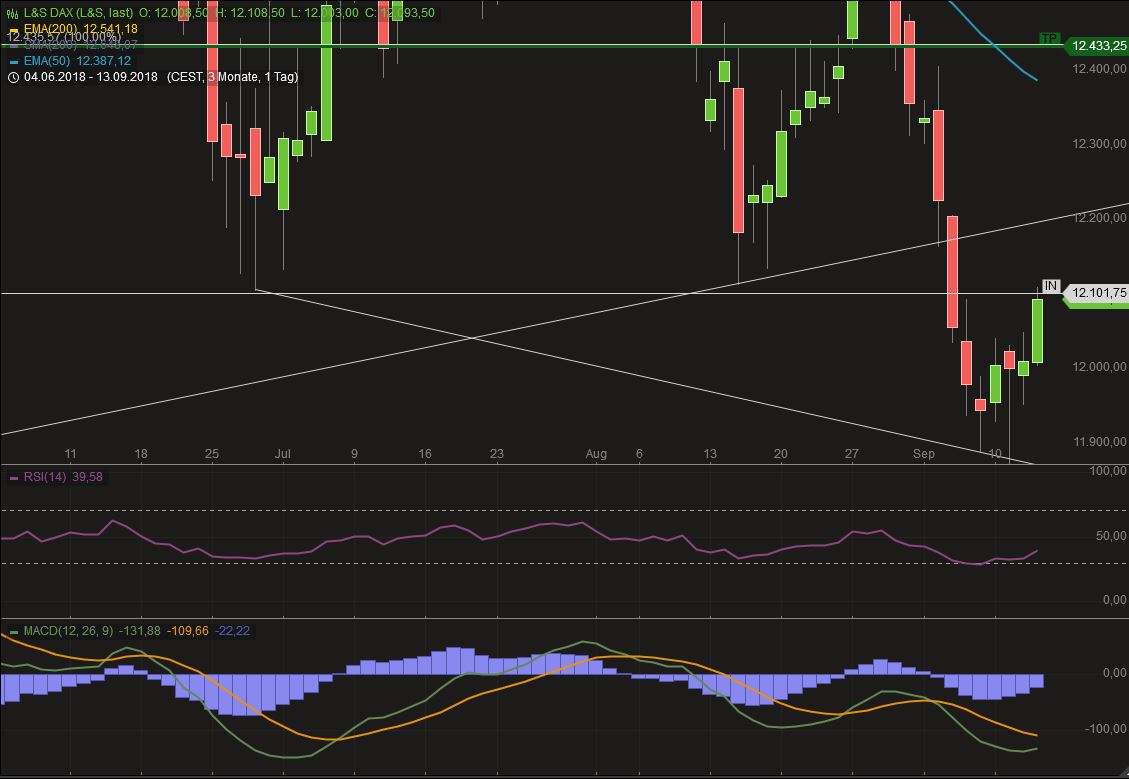Select the green TP marker on price axis

coord(1048,38)
